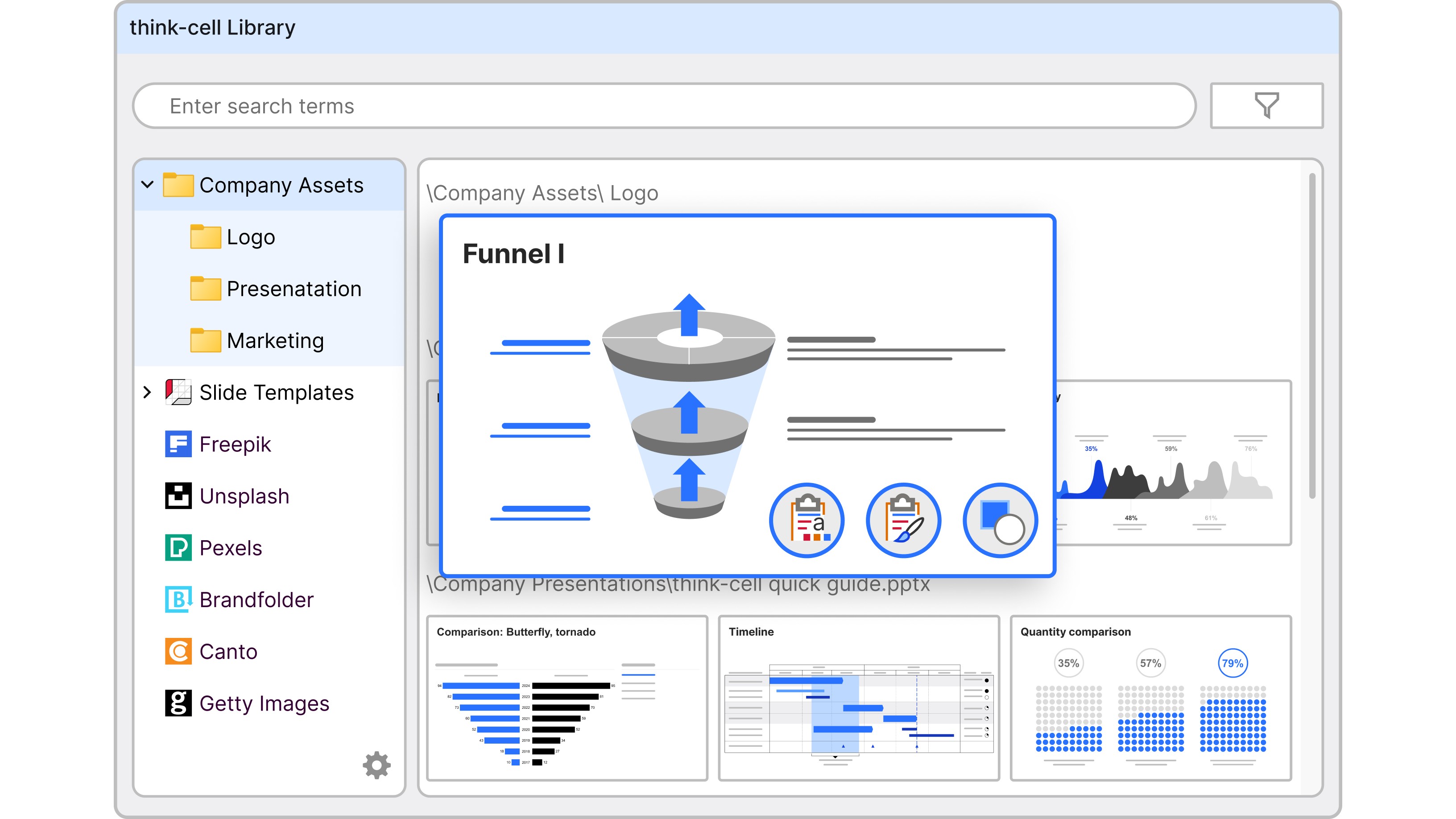Open the Canto asset source

pos(228,652)
